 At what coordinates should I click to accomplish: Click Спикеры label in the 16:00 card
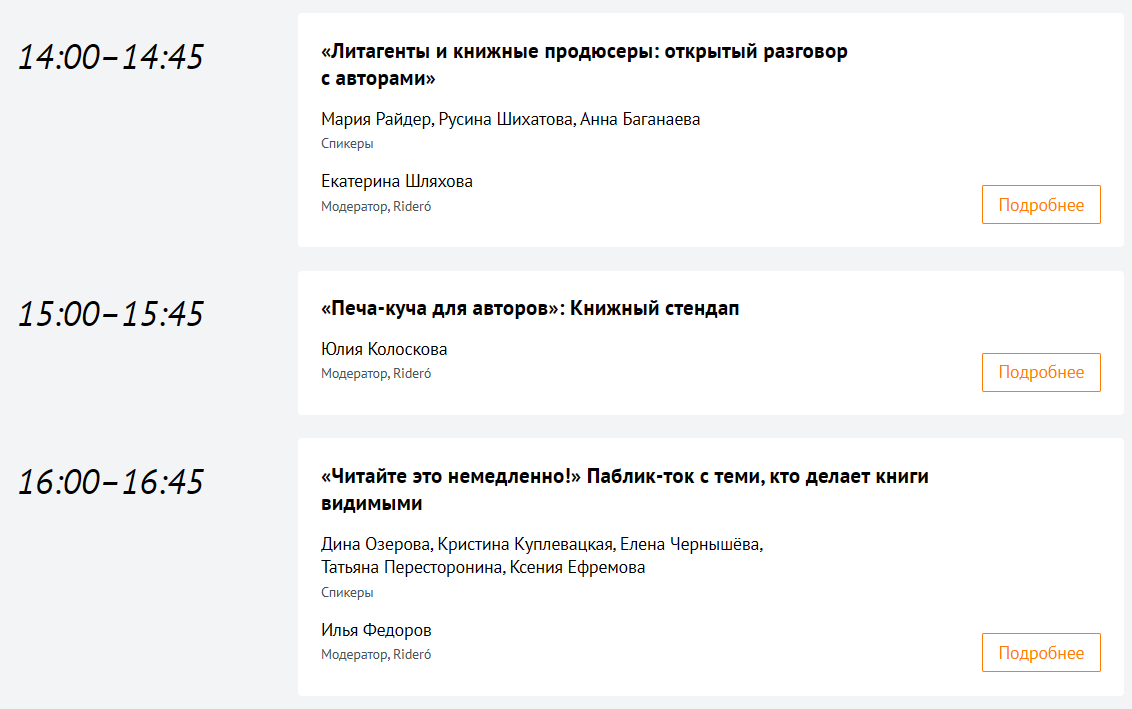coord(347,593)
